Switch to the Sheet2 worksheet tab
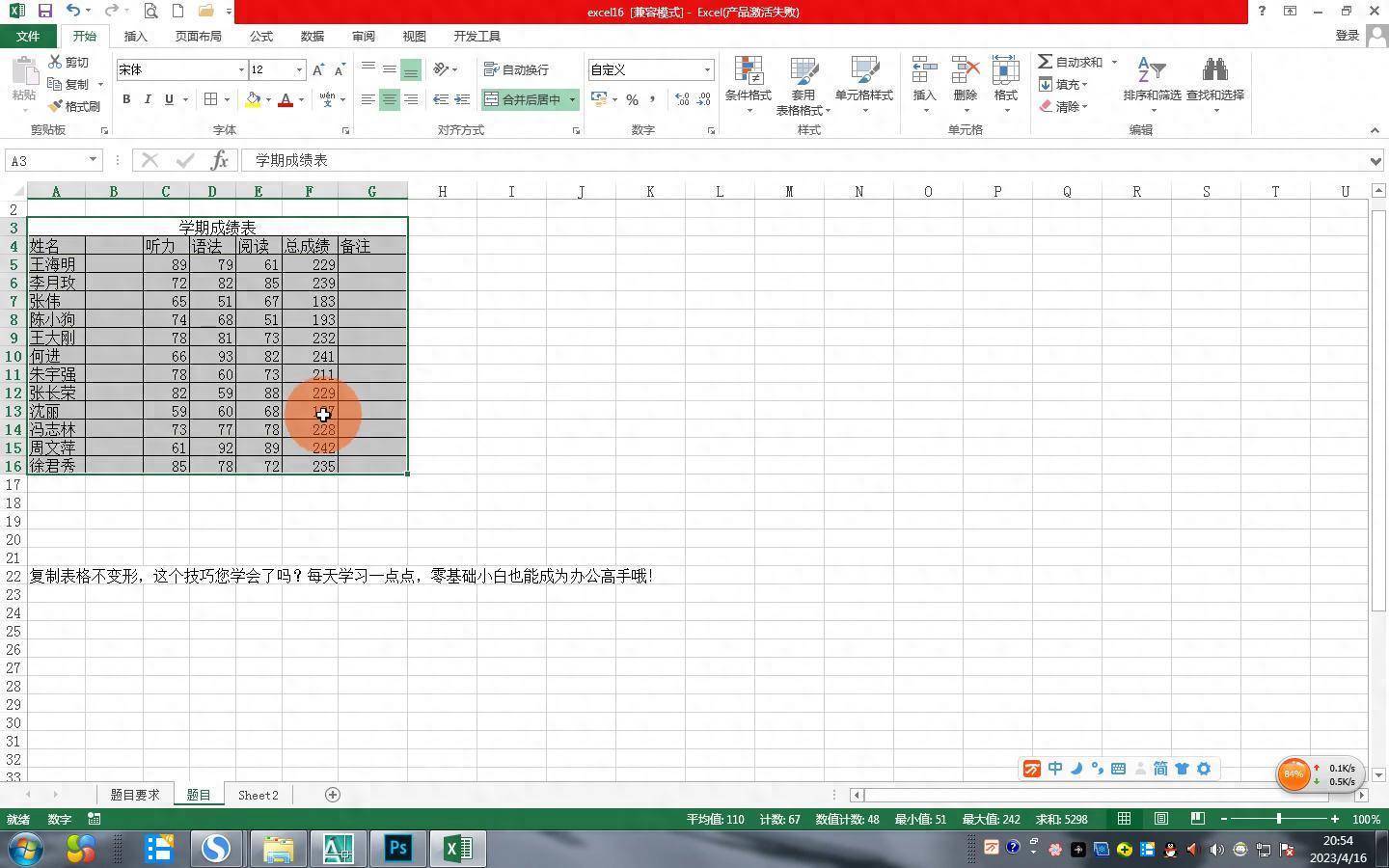This screenshot has width=1389, height=868. pos(258,795)
